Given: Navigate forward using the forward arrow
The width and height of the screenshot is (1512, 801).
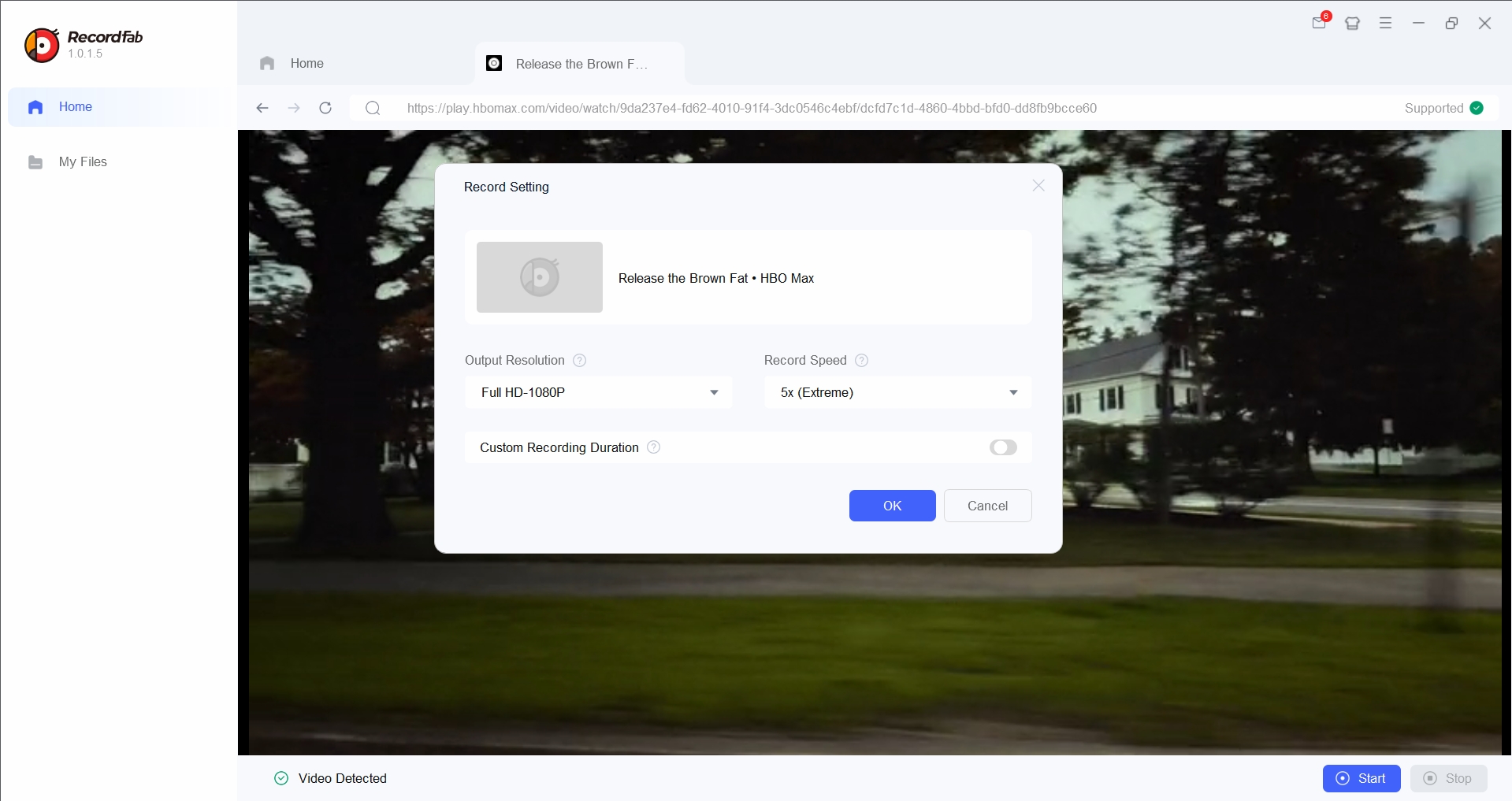Looking at the screenshot, I should tap(294, 108).
